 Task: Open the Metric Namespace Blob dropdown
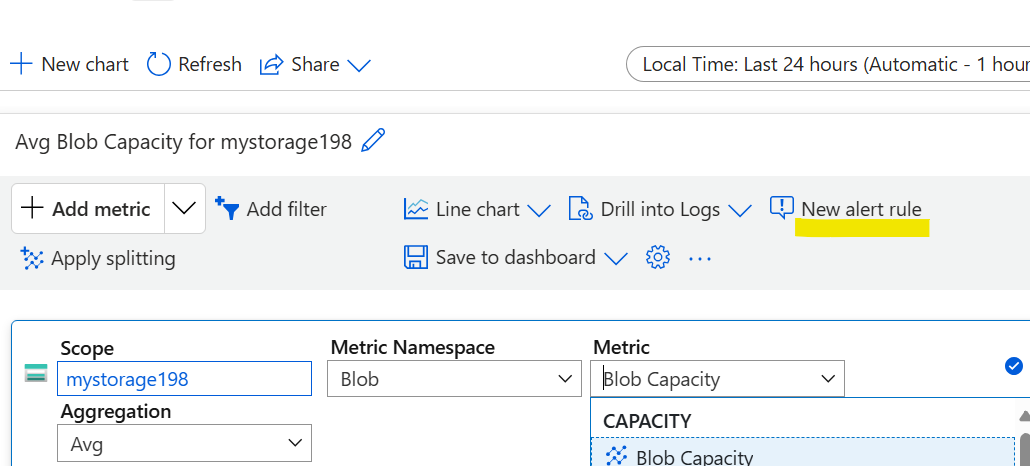point(454,380)
